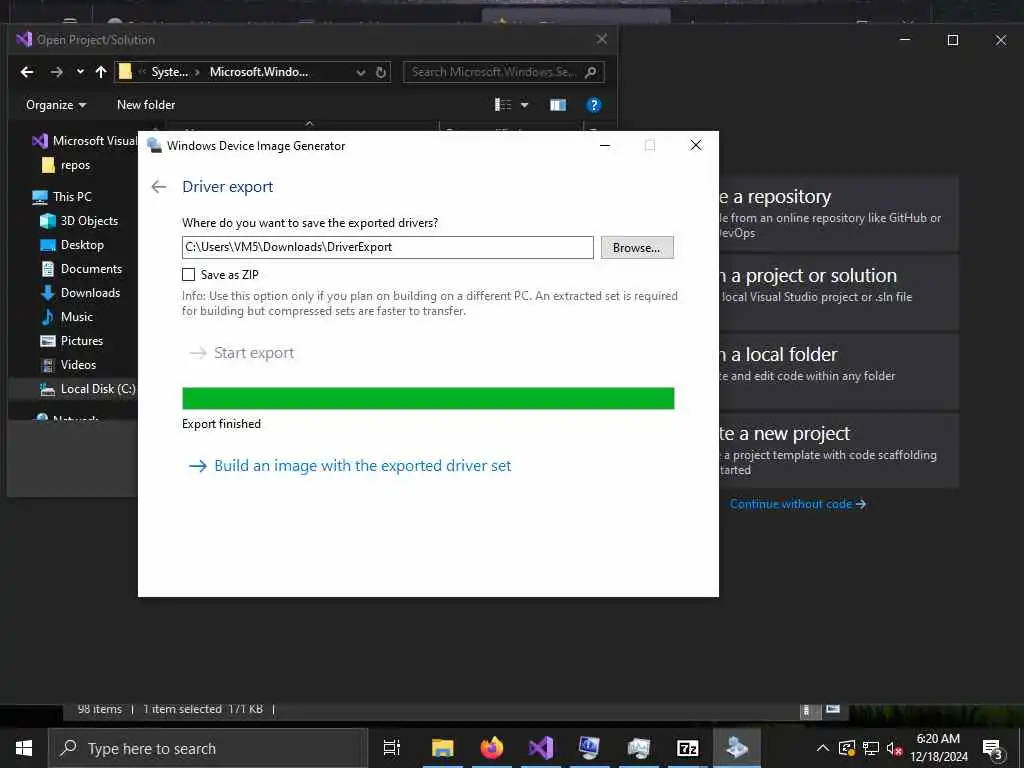Screen dimensions: 1024x768
Task: Click the Browse... button
Action: (x=637, y=248)
